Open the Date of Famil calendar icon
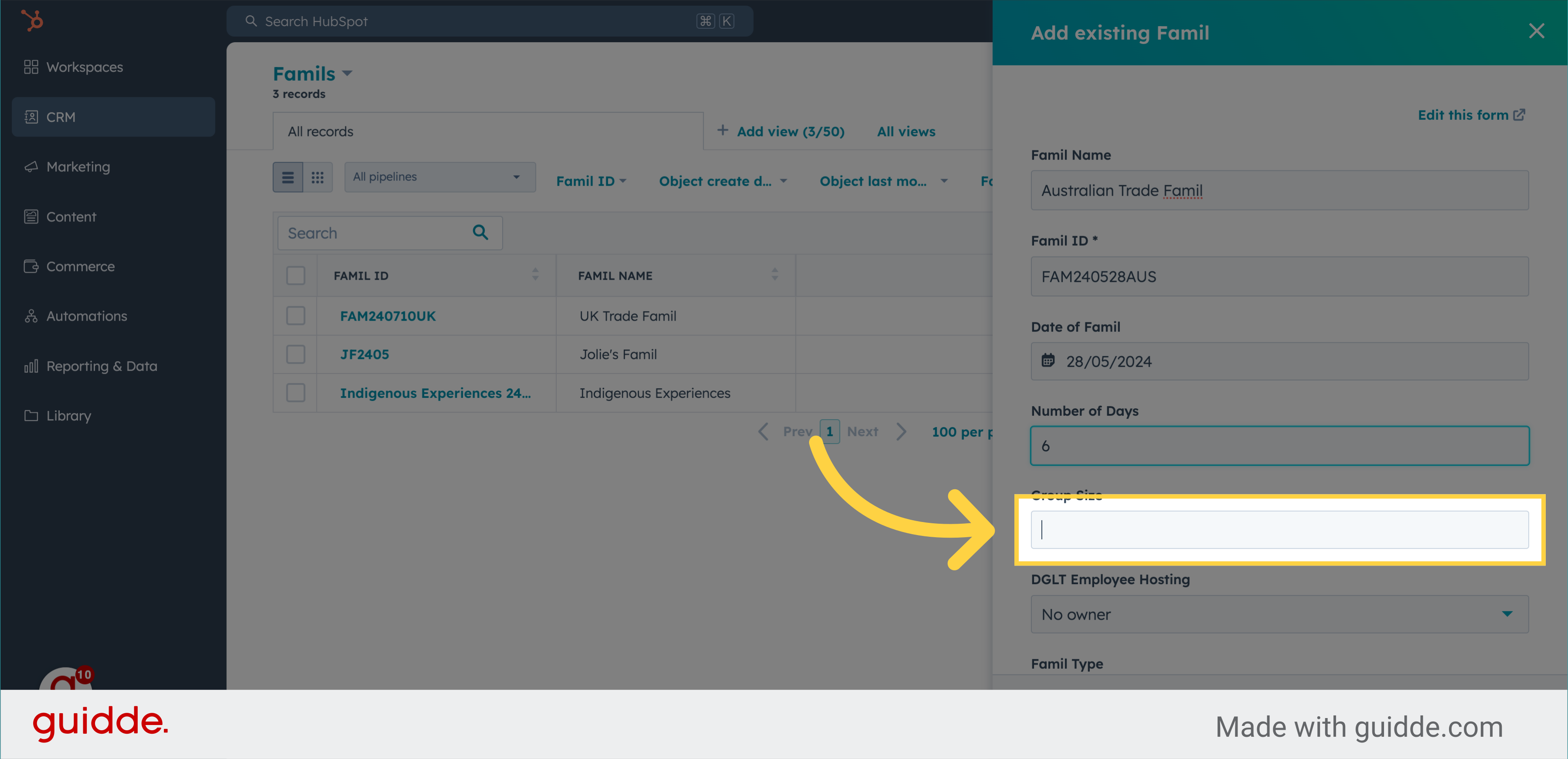 [1048, 361]
